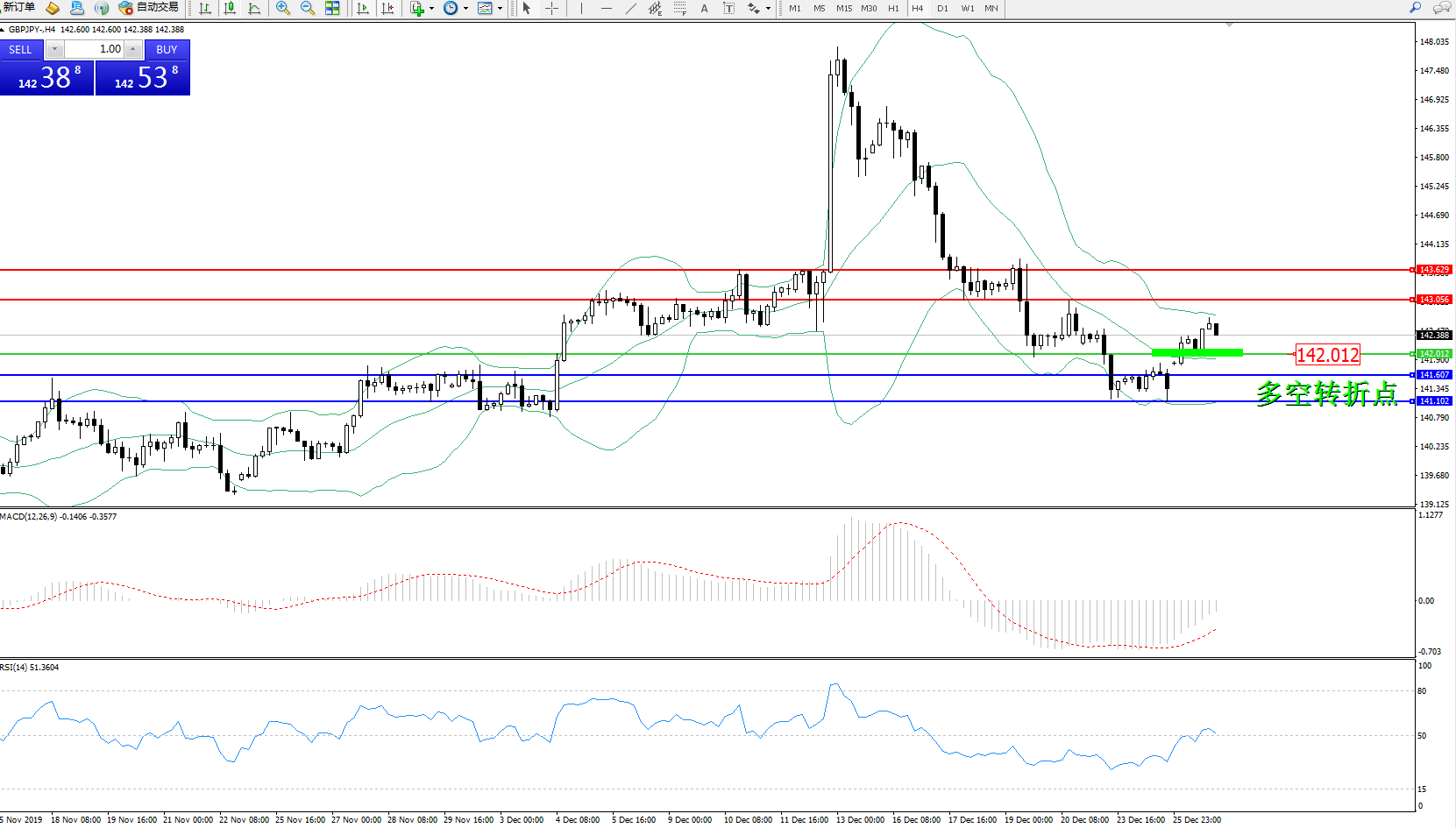Select the crosshair cursor tool
1456x828 pixels.
point(551,8)
